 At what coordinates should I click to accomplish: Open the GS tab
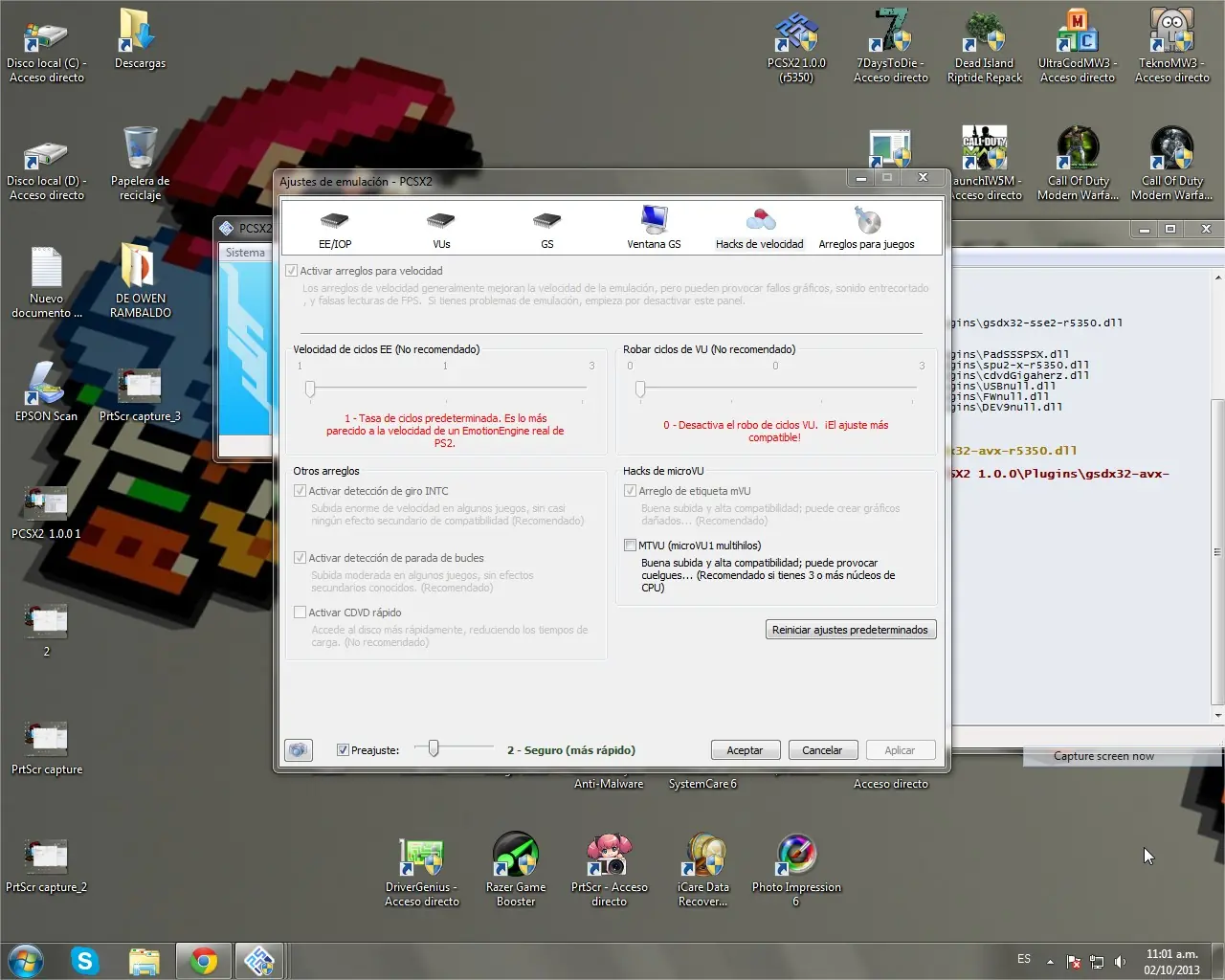pos(546,229)
